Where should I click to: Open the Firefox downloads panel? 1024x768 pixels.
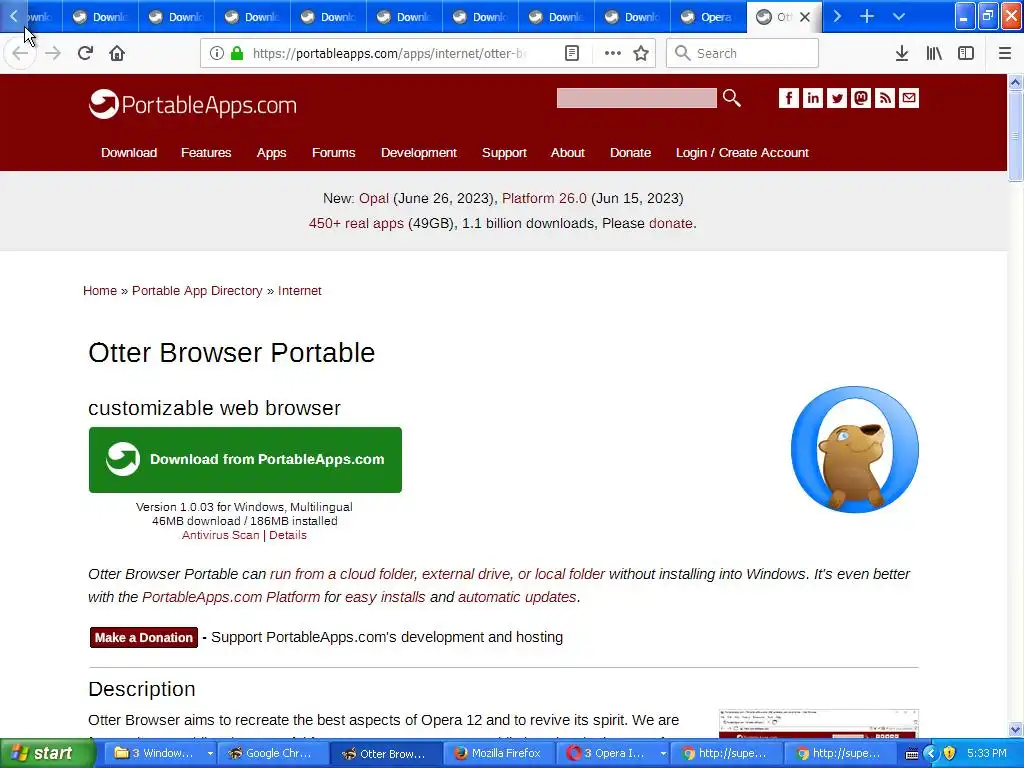(902, 54)
